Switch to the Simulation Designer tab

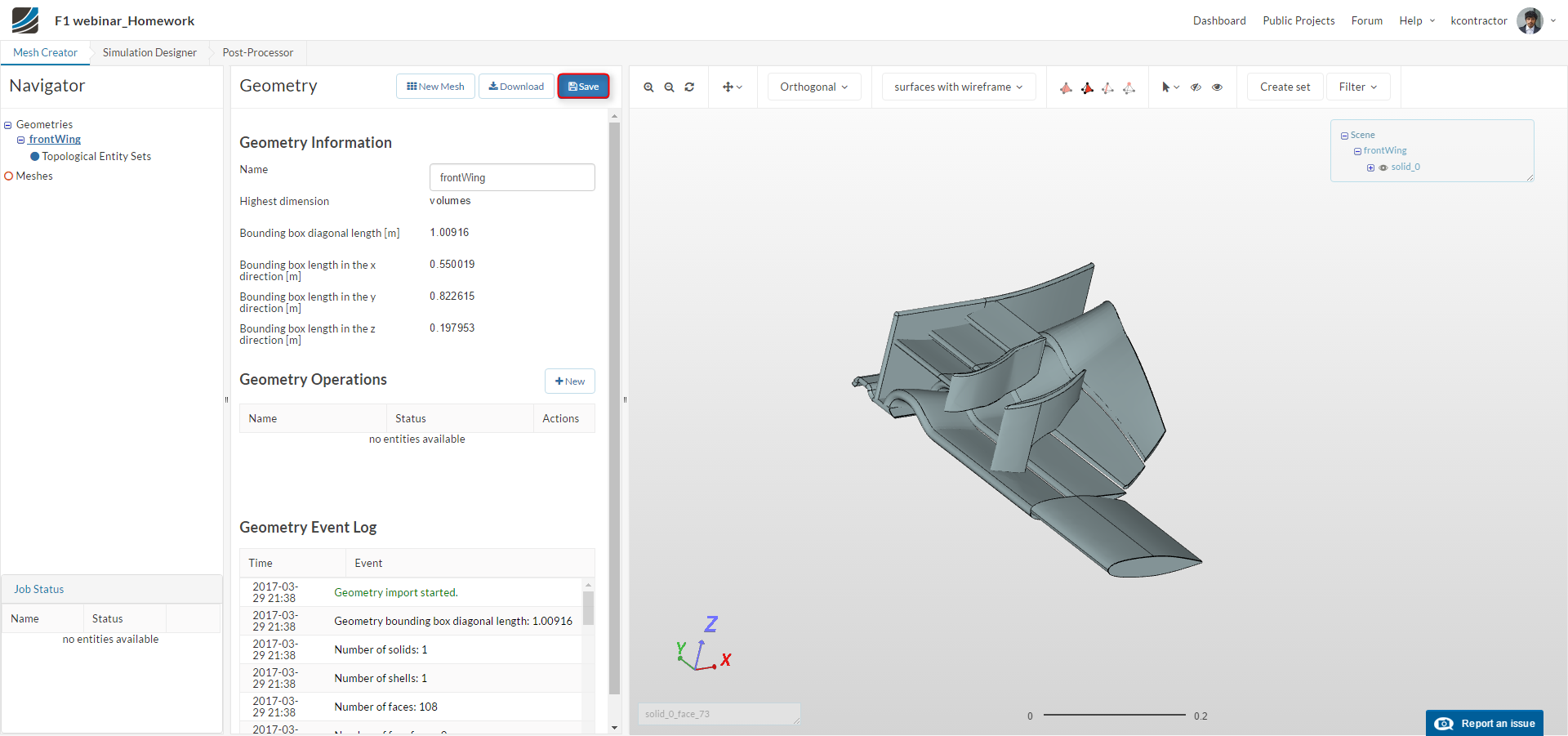(x=149, y=53)
